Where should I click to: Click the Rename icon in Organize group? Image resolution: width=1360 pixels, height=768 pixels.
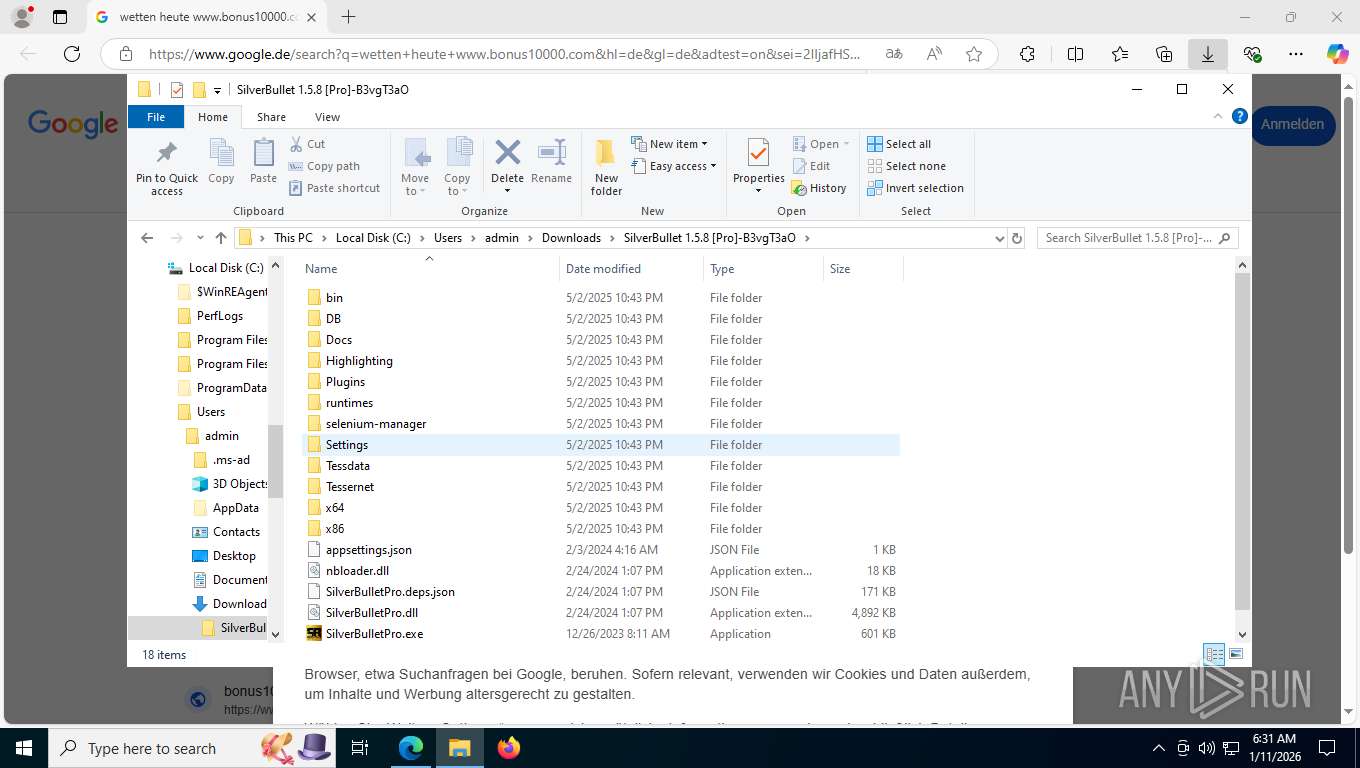click(x=551, y=152)
